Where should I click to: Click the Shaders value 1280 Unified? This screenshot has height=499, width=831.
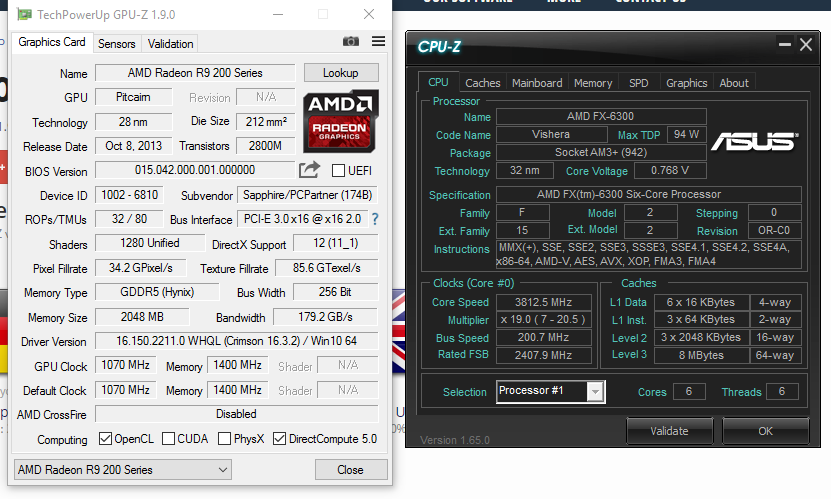(x=150, y=243)
